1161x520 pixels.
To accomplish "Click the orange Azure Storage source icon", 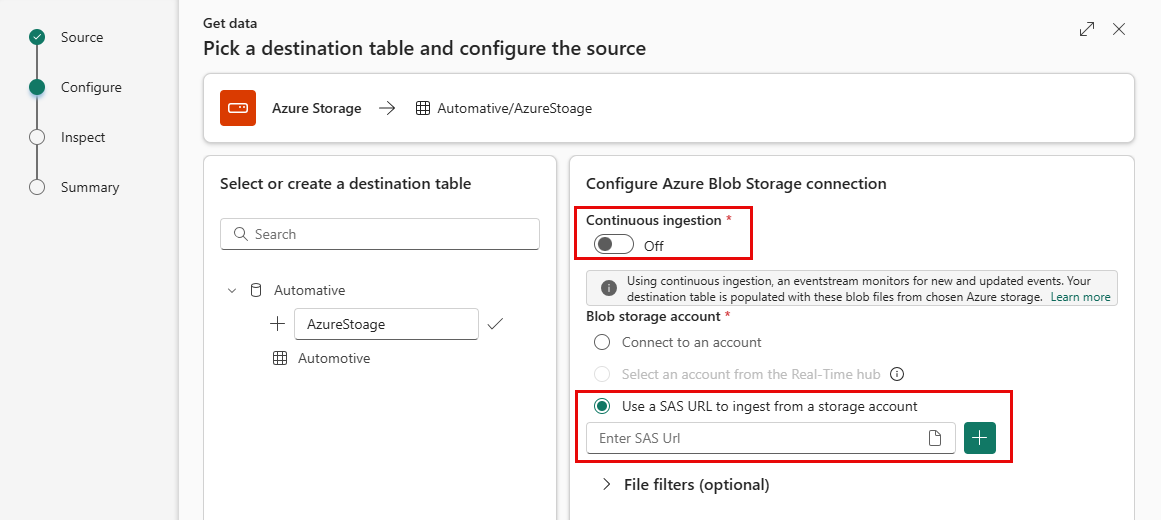I will pyautogui.click(x=238, y=108).
